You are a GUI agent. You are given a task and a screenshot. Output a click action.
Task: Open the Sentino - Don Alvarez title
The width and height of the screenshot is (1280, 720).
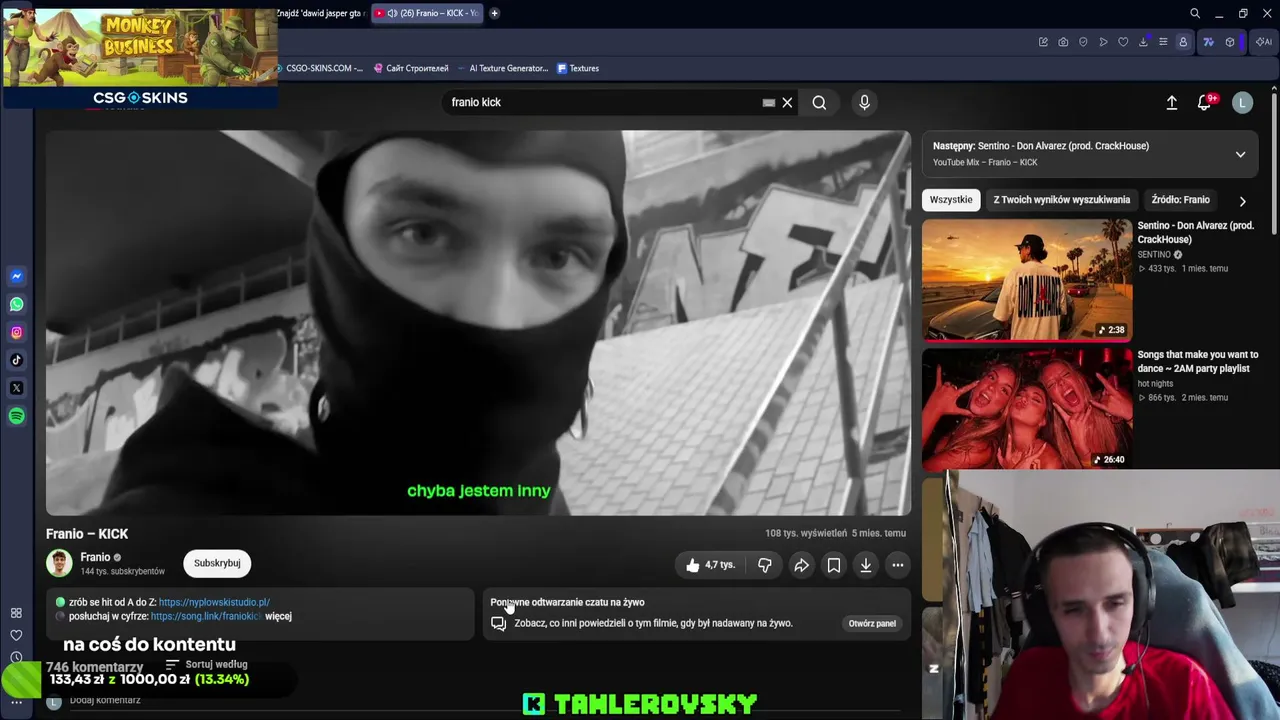click(1195, 232)
